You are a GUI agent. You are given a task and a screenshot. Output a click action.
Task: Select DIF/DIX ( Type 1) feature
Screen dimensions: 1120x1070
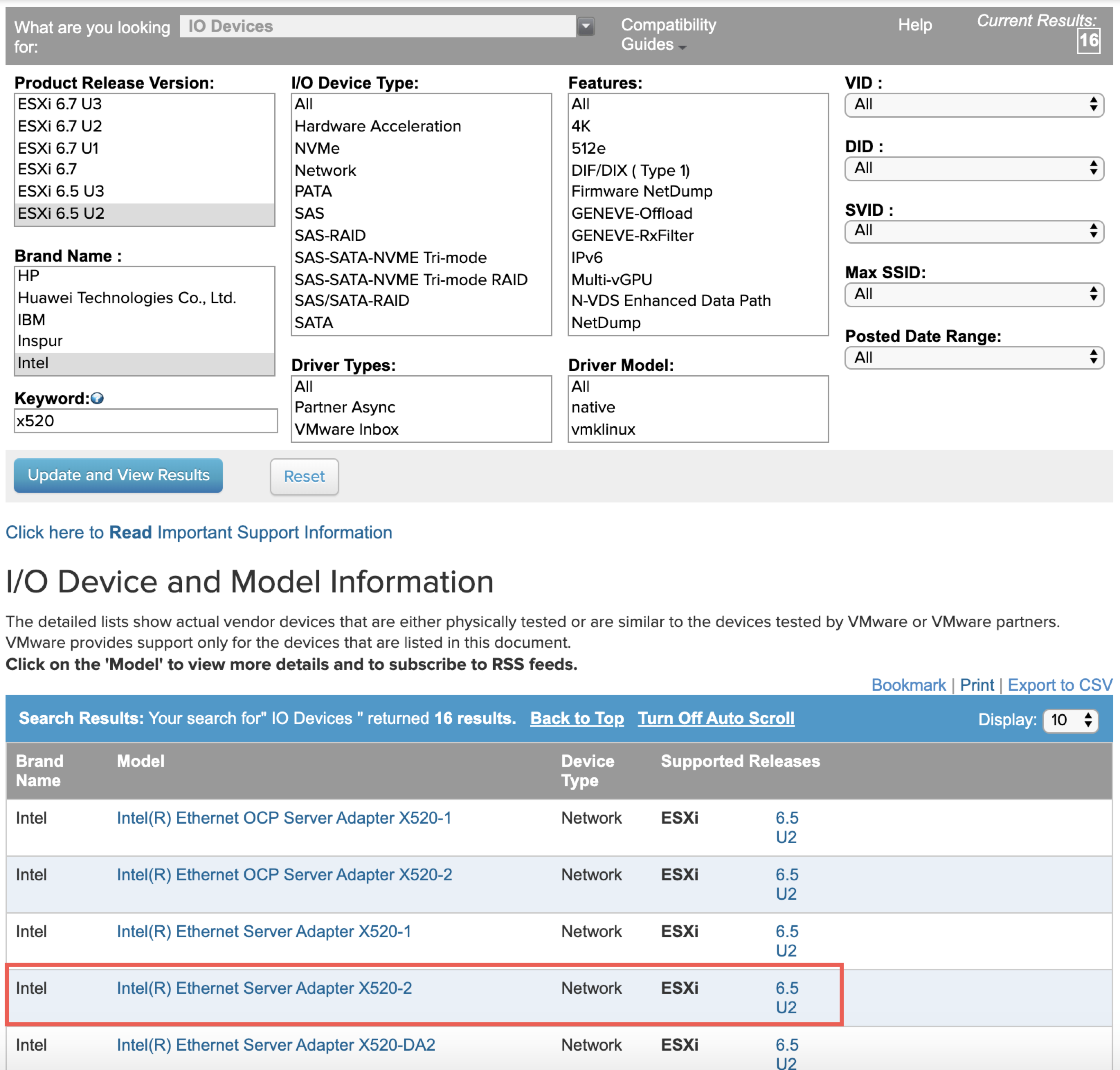tap(698, 171)
